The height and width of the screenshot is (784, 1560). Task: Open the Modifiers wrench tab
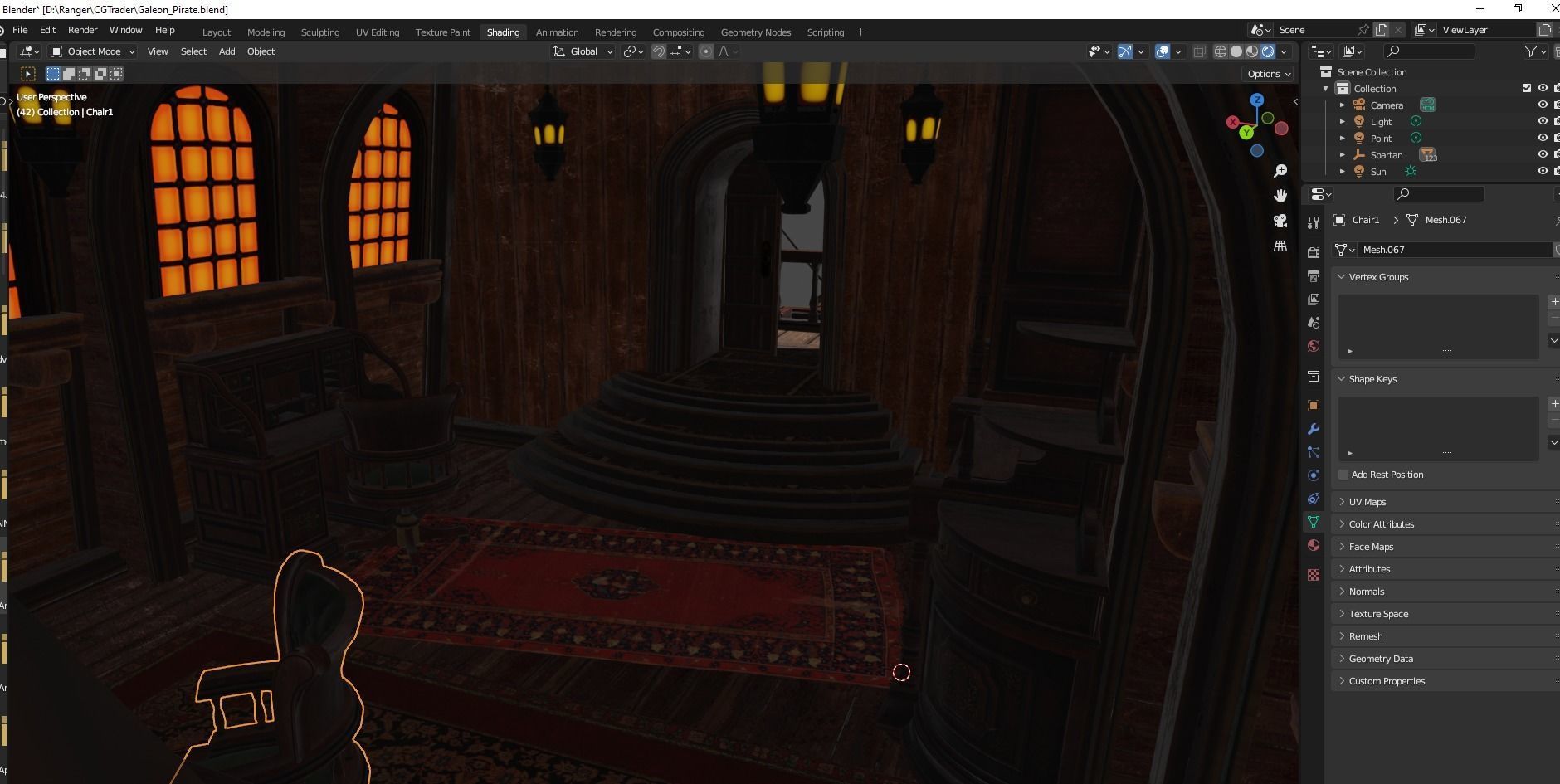coord(1314,429)
